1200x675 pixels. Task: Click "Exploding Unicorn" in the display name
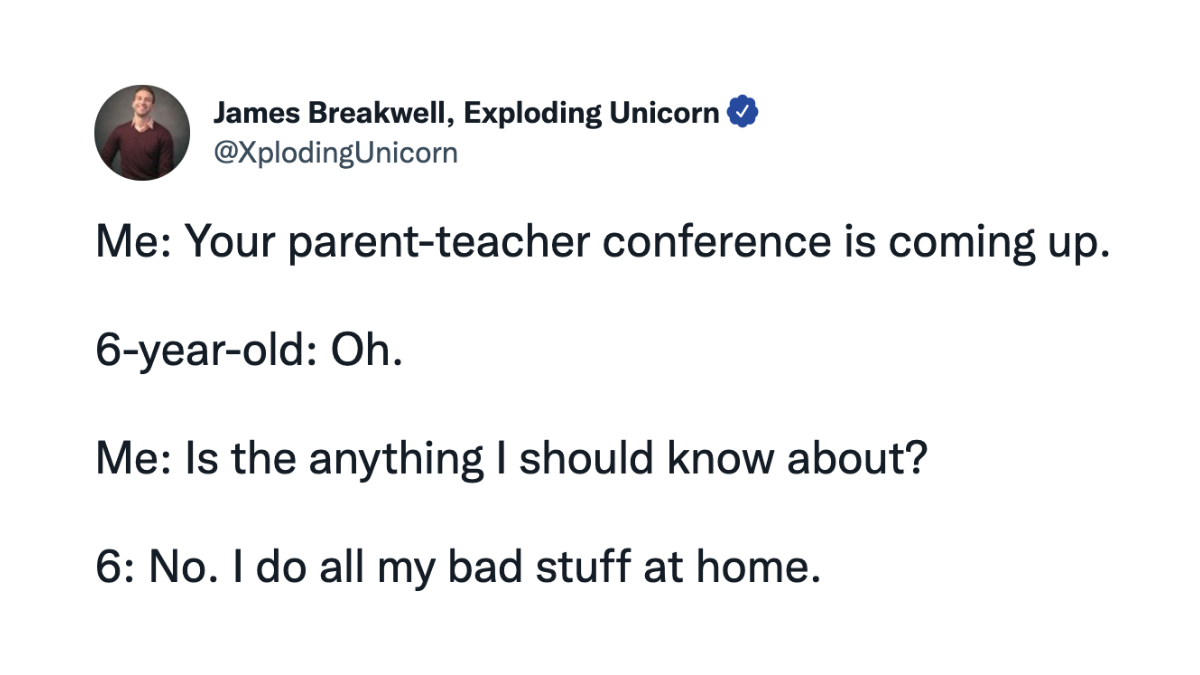[x=593, y=114]
